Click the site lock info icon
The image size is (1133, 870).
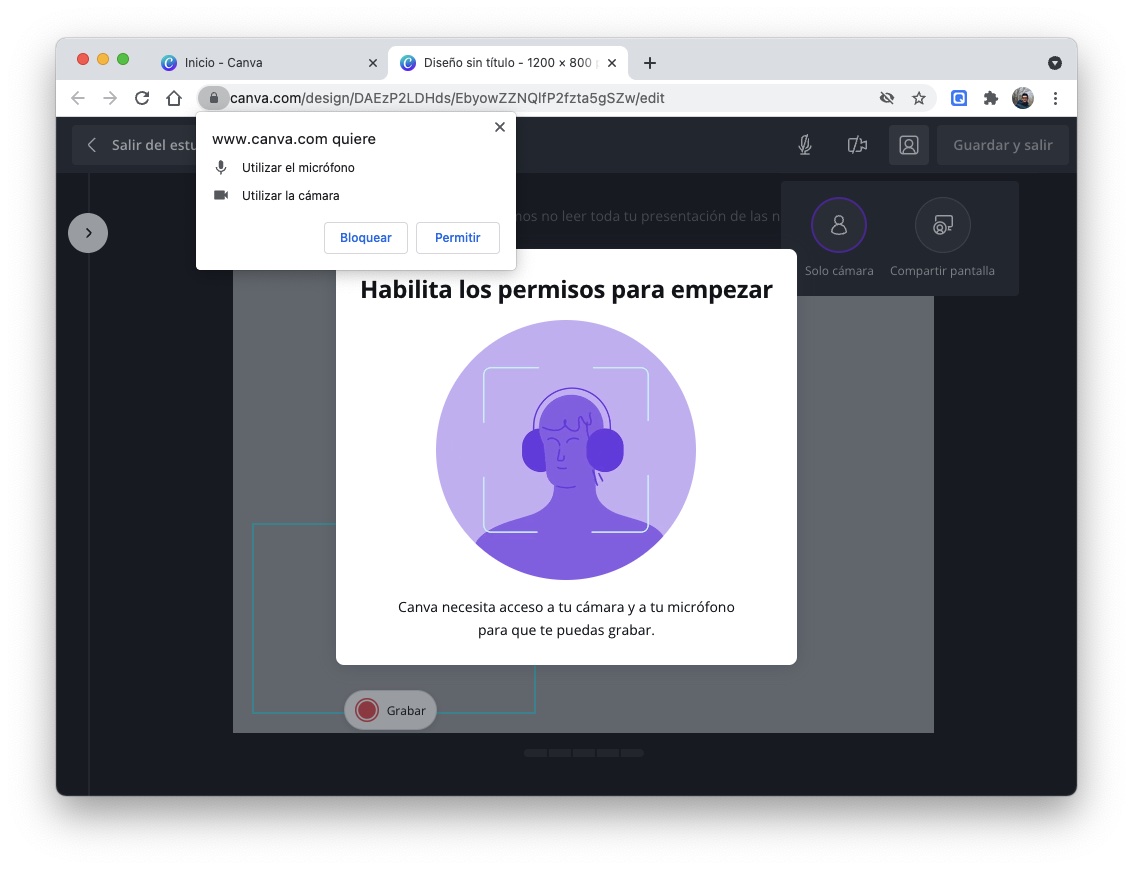tap(213, 98)
